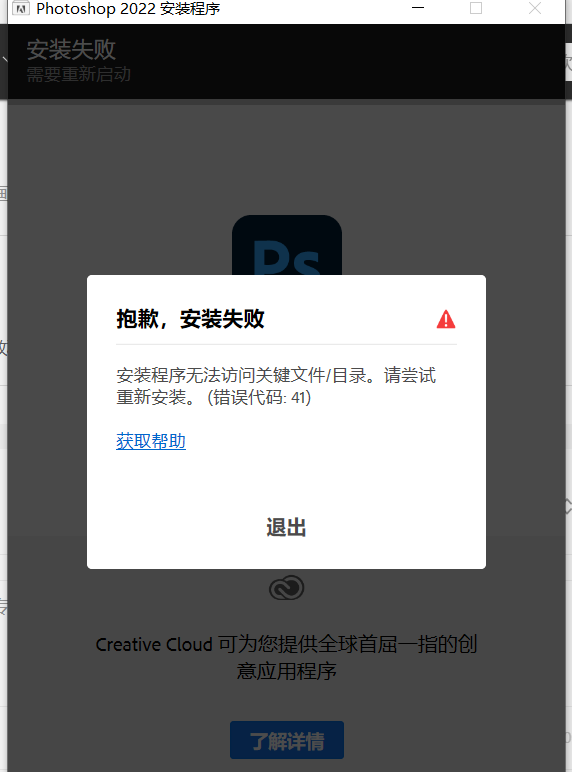The height and width of the screenshot is (772, 572).
Task: Open the 获取帮助 help link
Action: pyautogui.click(x=151, y=441)
